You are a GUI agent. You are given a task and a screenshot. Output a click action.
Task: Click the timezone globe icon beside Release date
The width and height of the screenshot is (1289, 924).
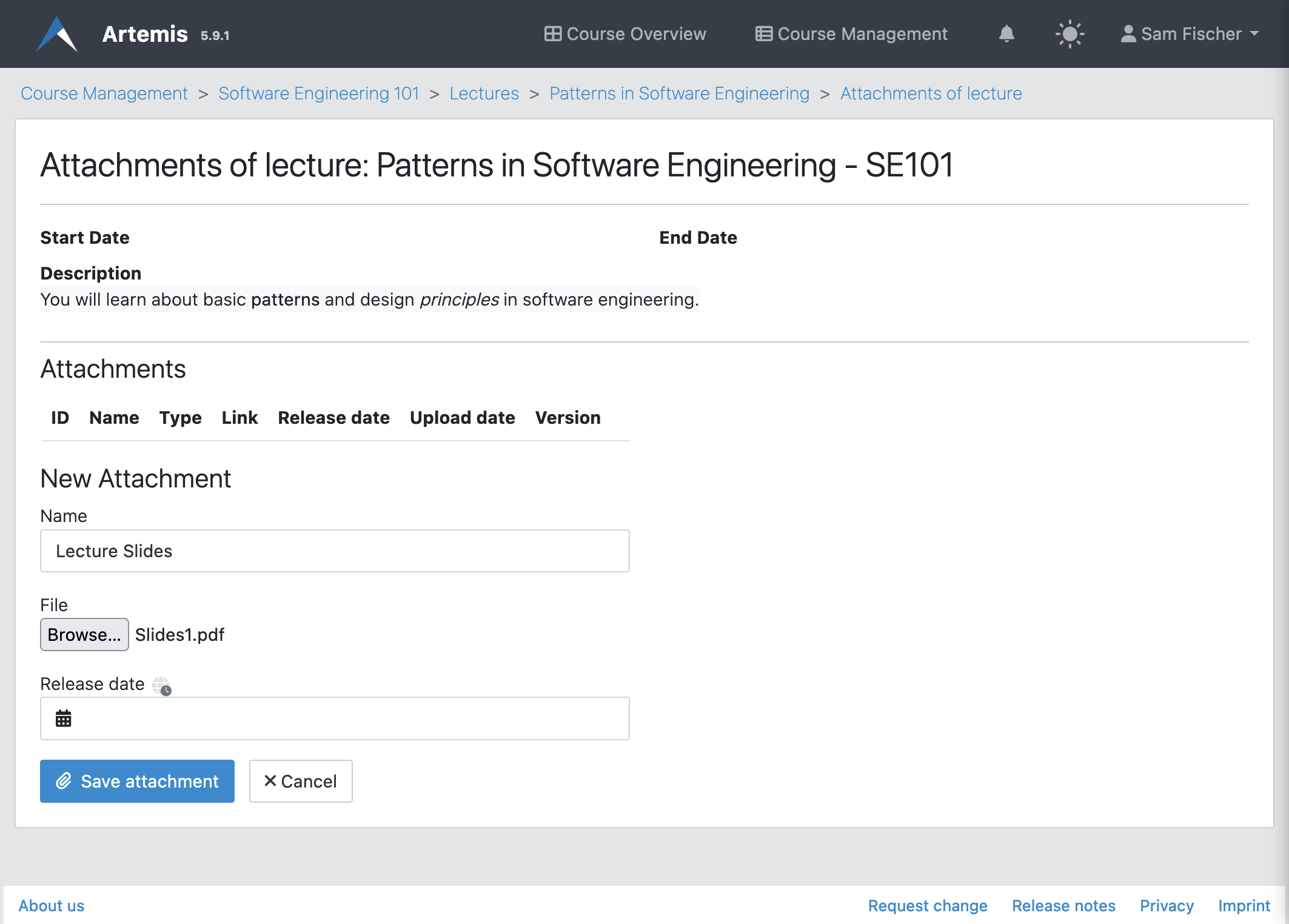coord(162,686)
